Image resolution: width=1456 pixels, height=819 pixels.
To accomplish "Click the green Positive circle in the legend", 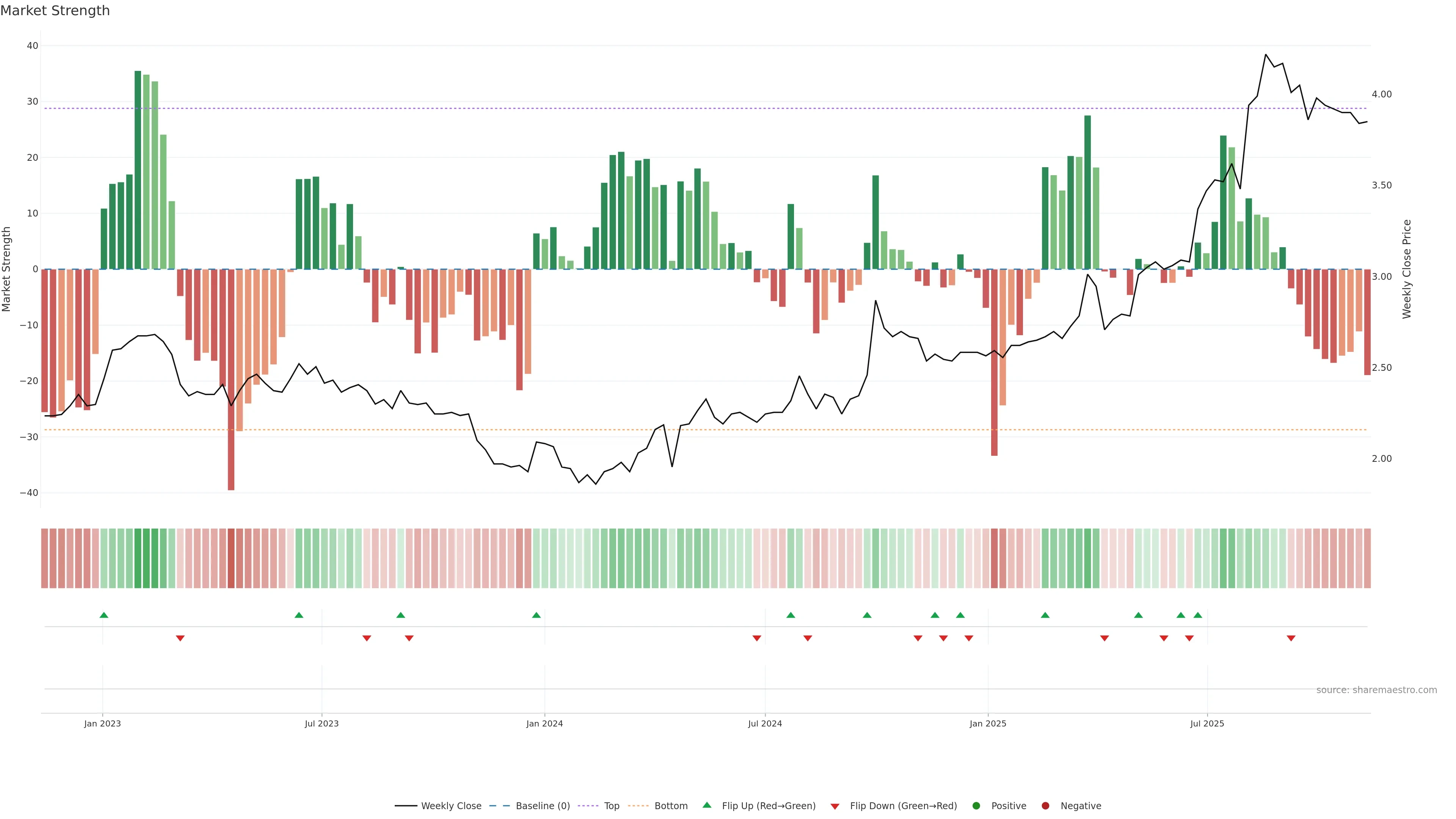I will [x=976, y=806].
